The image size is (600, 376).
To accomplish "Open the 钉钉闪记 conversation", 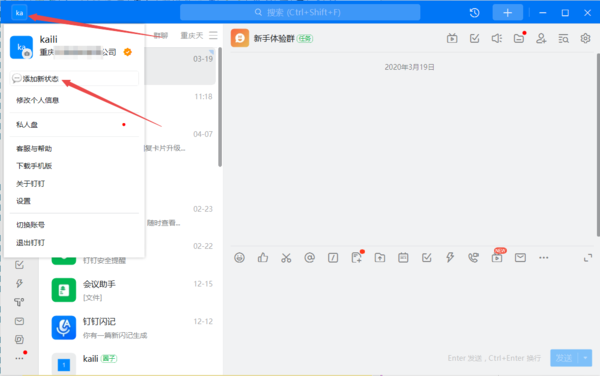I will (x=132, y=328).
